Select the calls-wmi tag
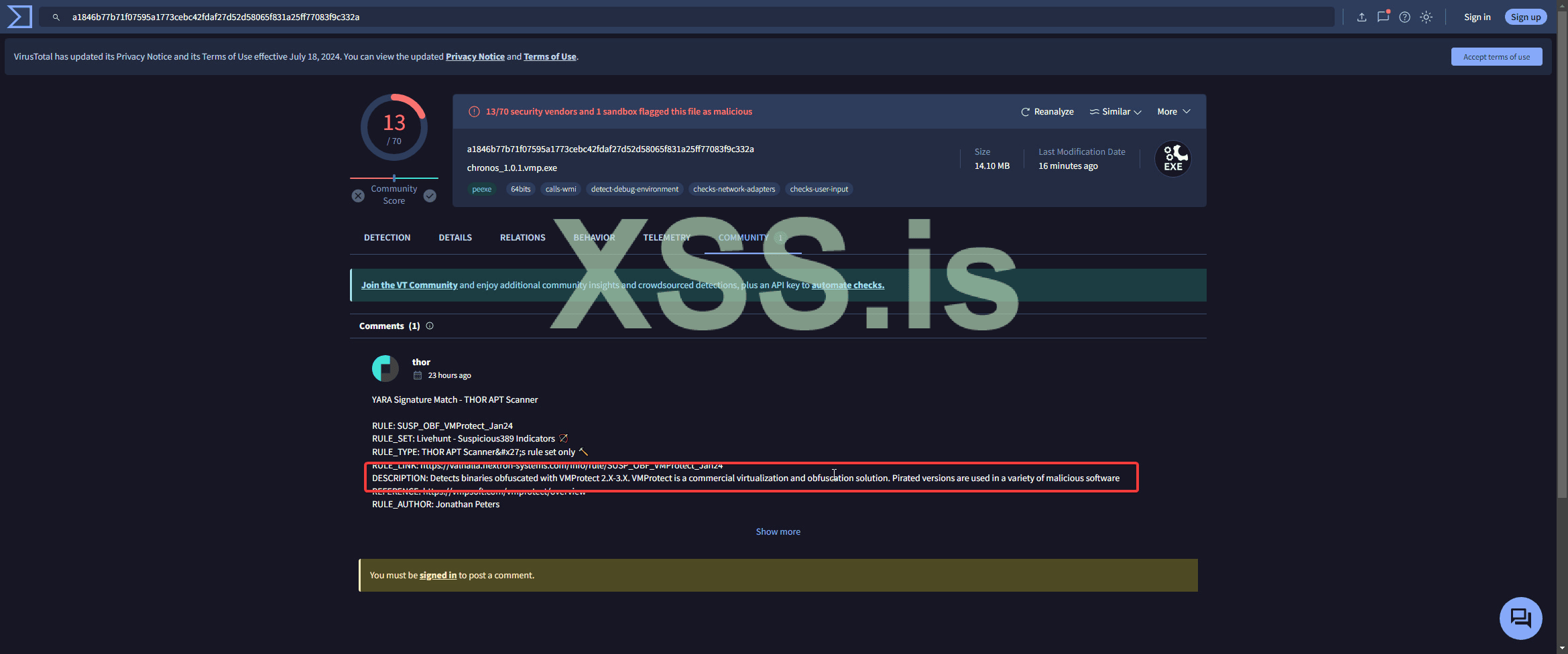Screen dimensions: 1568x654 tap(560, 190)
